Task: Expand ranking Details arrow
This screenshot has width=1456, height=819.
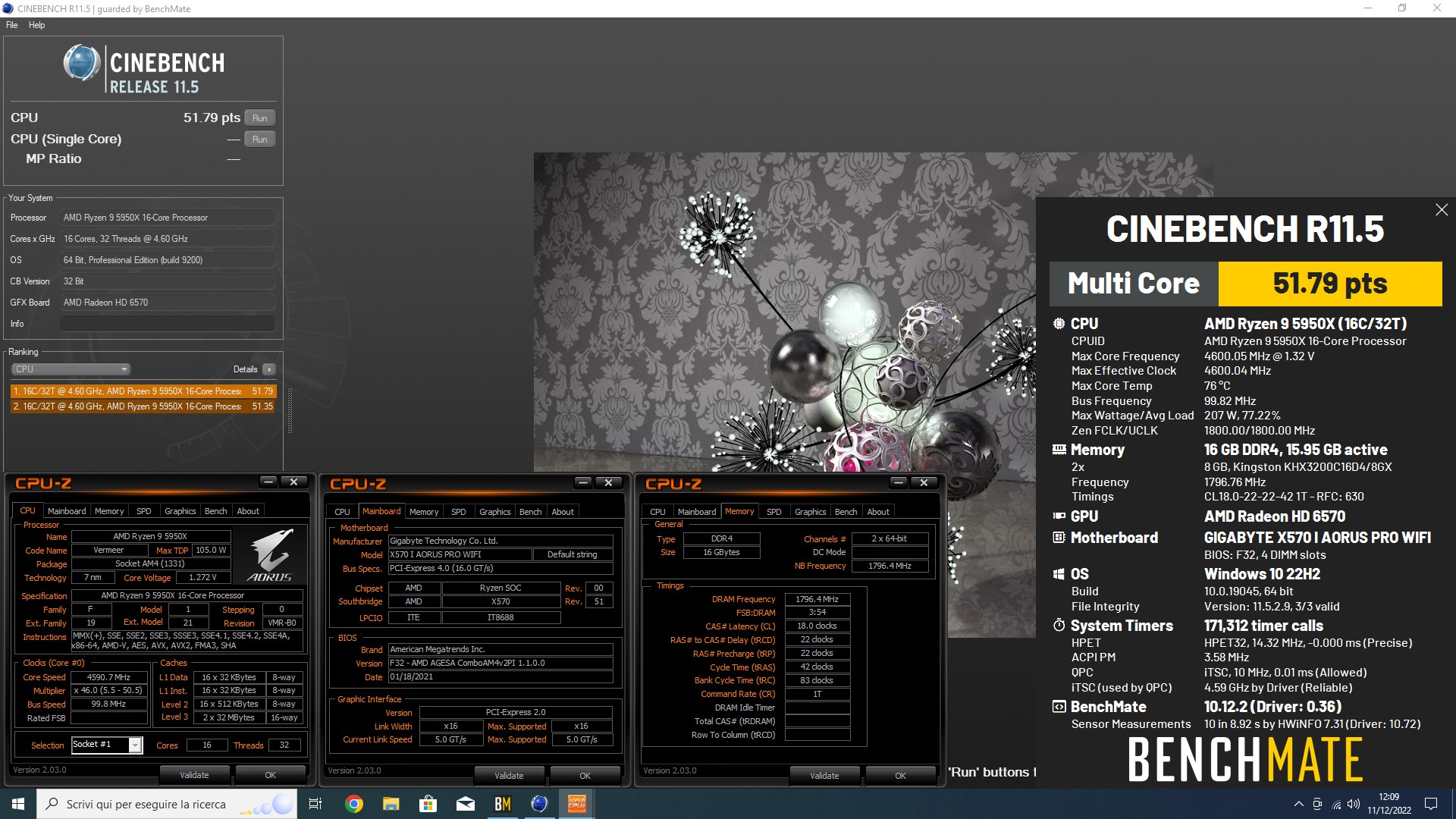Action: (268, 369)
